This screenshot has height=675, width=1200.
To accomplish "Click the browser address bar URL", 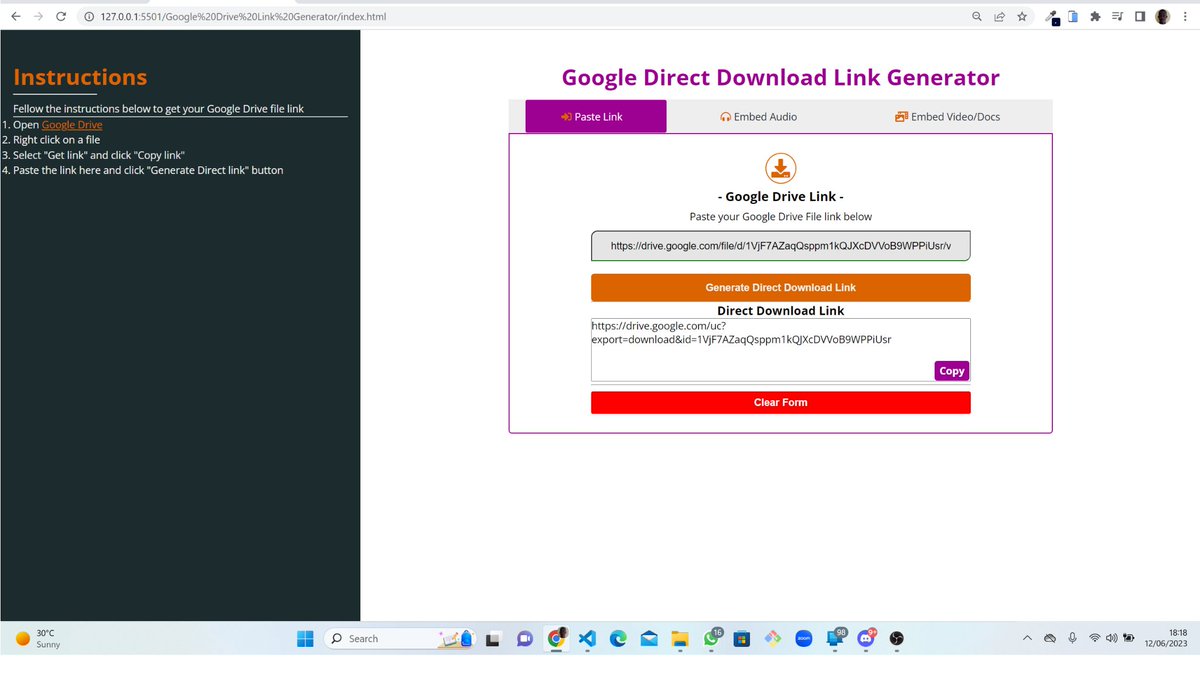I will point(243,17).
